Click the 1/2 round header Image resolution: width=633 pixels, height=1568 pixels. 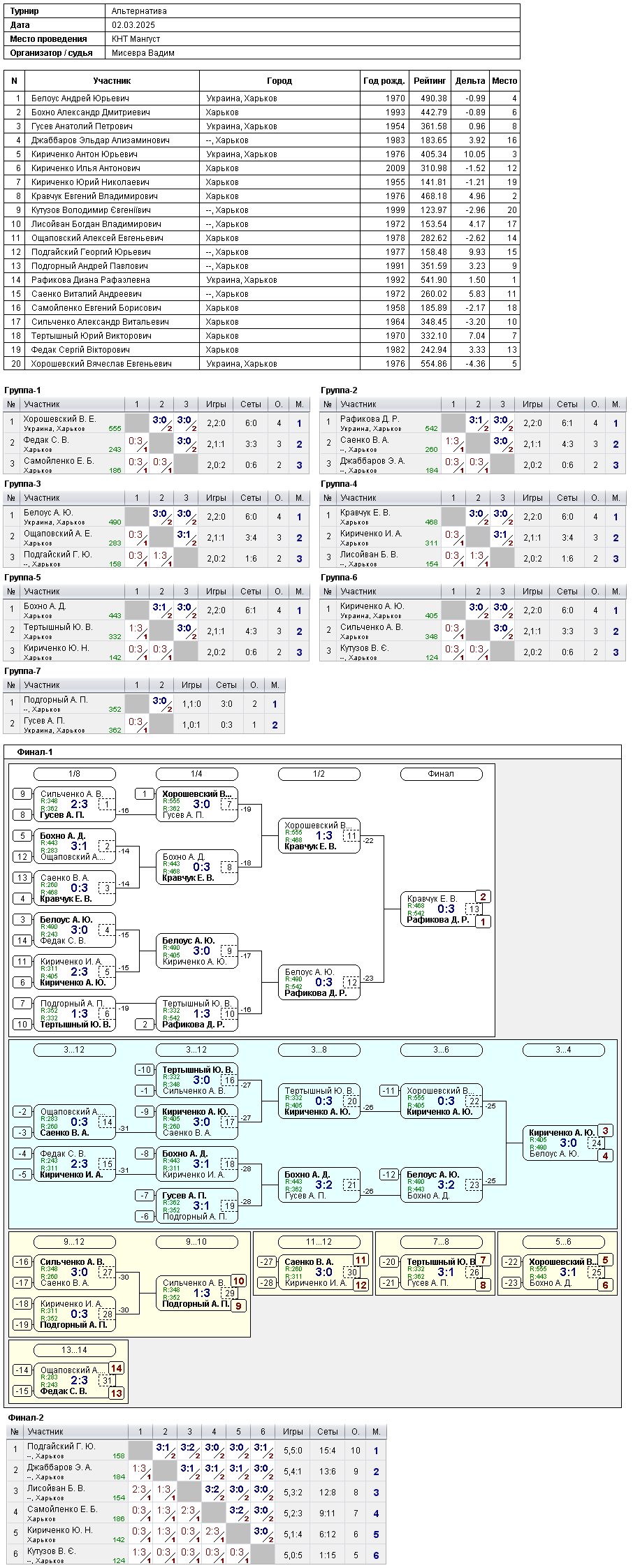[x=319, y=774]
